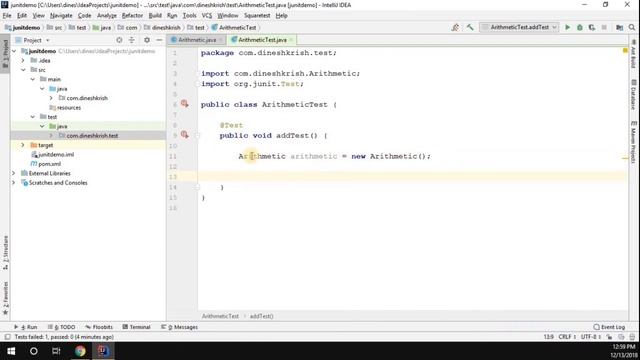The width and height of the screenshot is (640, 360).
Task: Expand the com.dineshkrish package under main
Action: click(51, 98)
